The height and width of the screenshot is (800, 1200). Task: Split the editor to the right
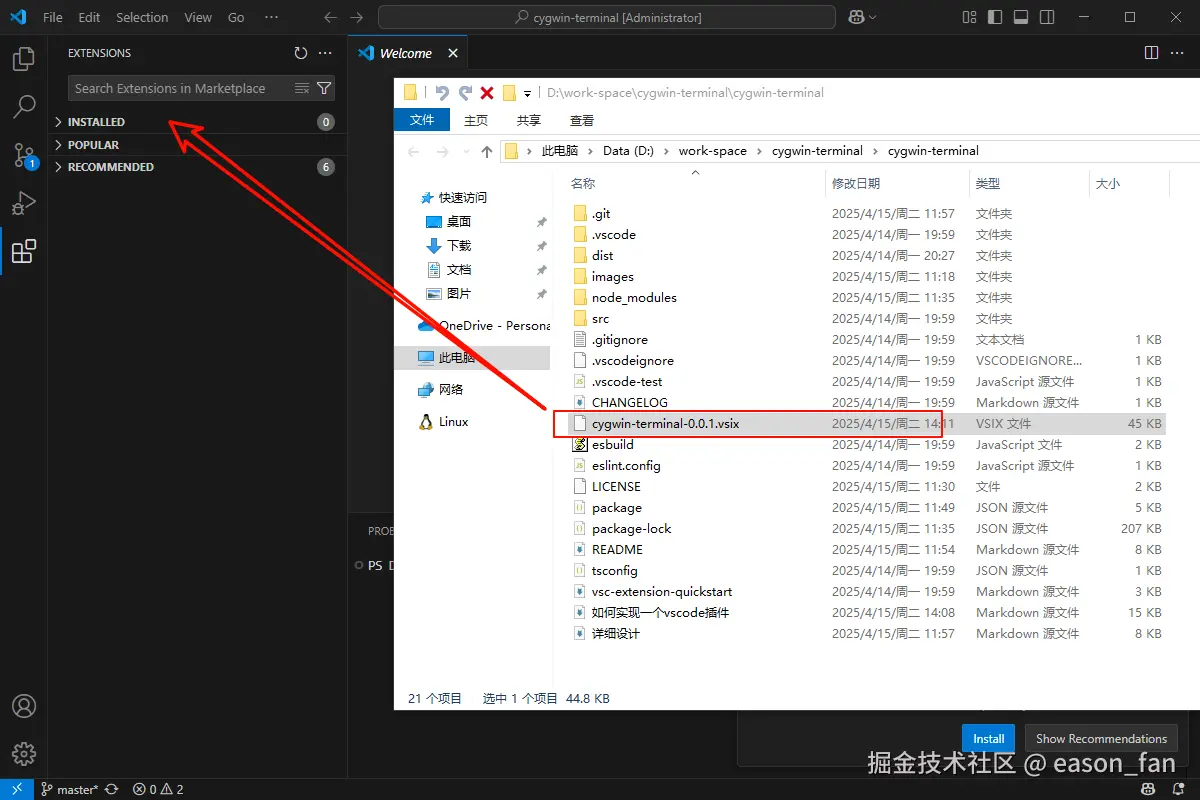point(1151,53)
